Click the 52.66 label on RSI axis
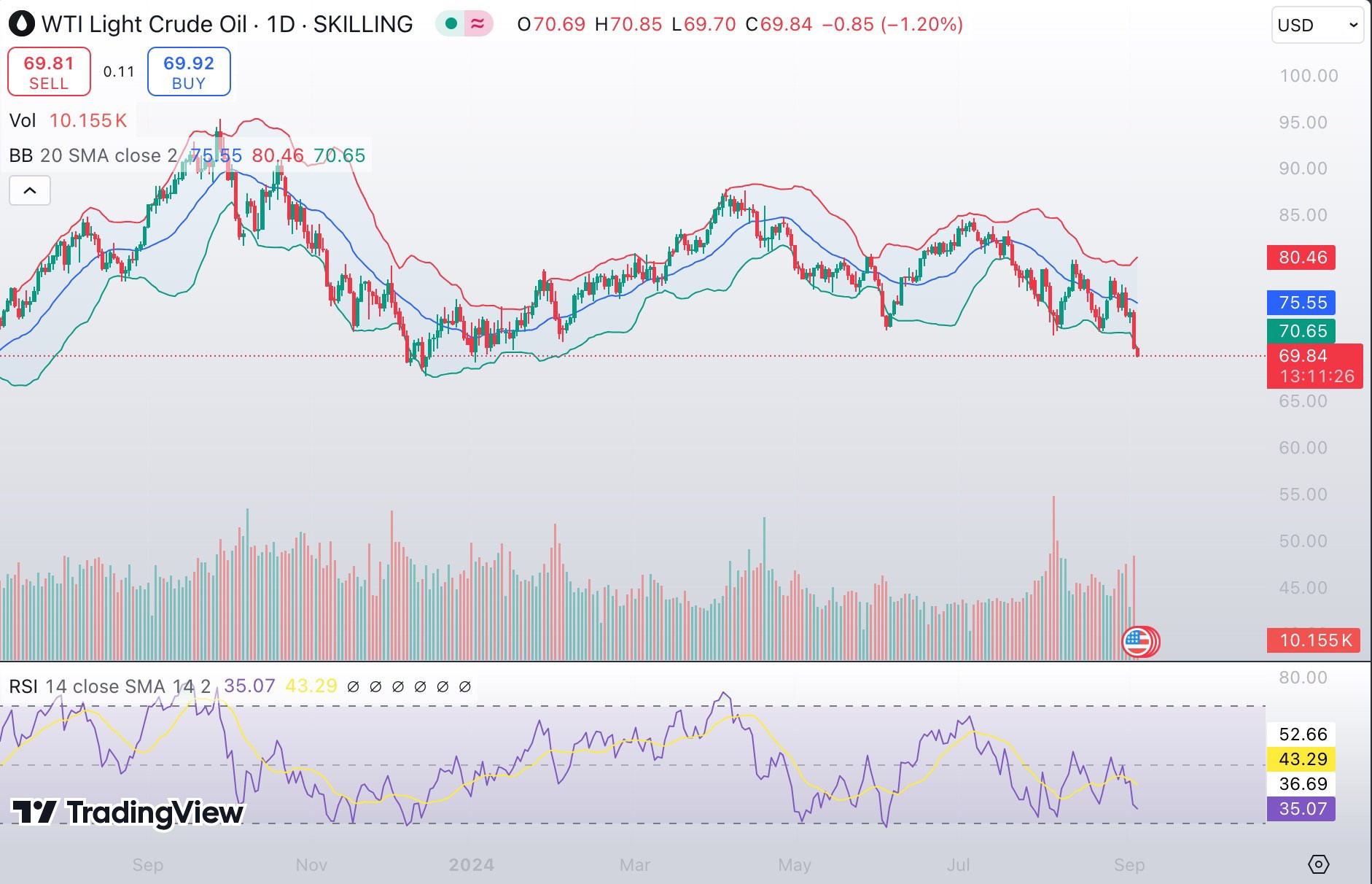Screen dimensions: 1372x884 pyautogui.click(x=1303, y=734)
